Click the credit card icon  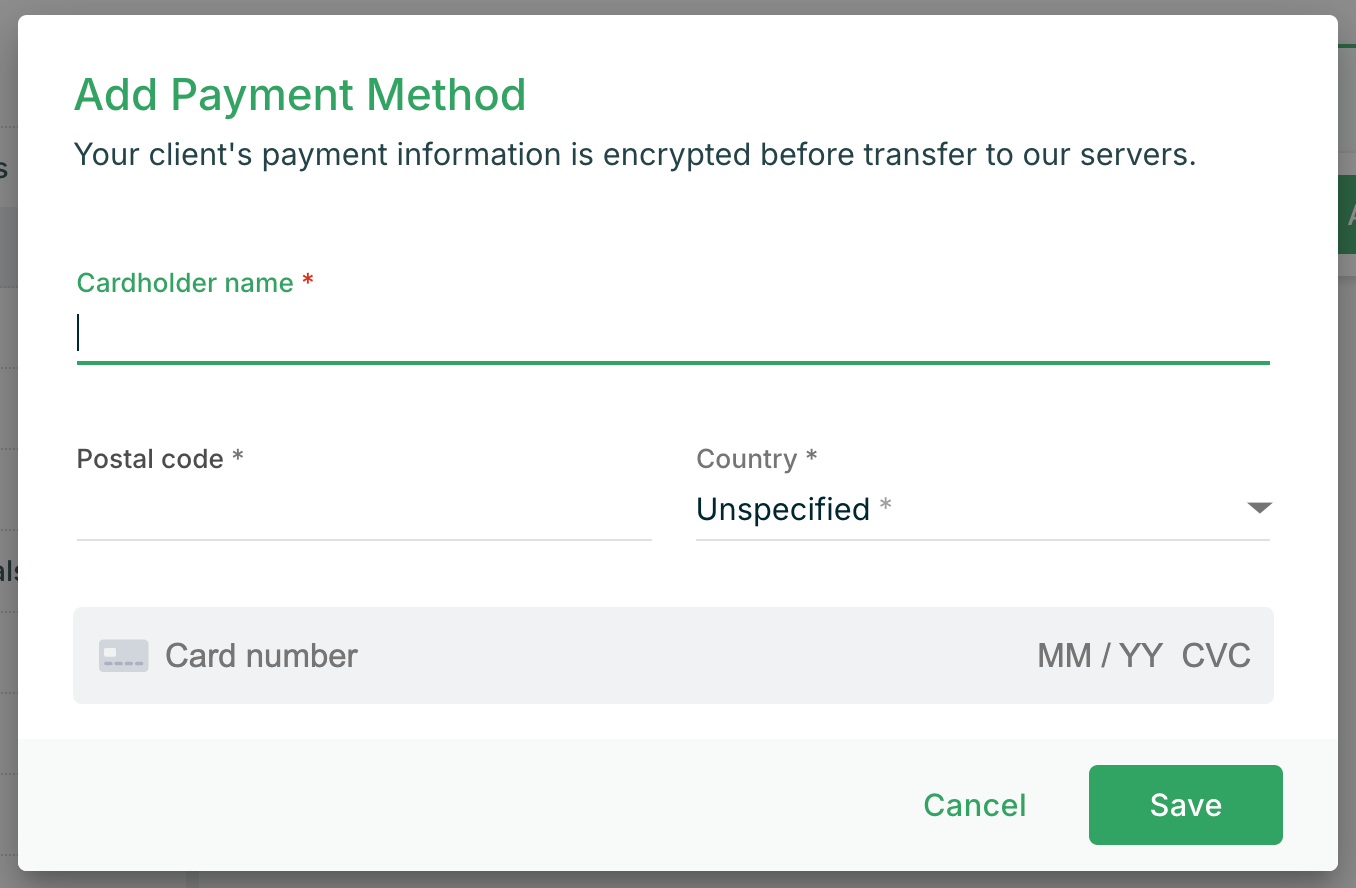[x=123, y=656]
